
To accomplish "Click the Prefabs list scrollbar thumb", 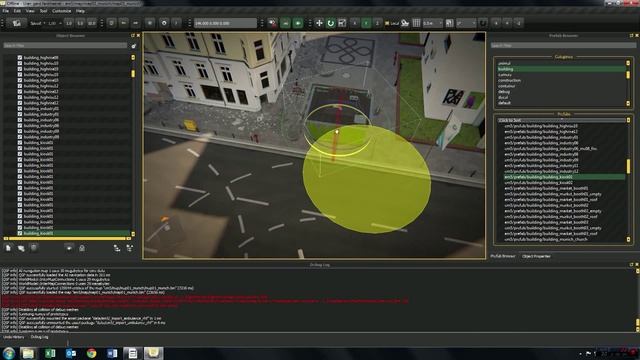I will 628,166.
